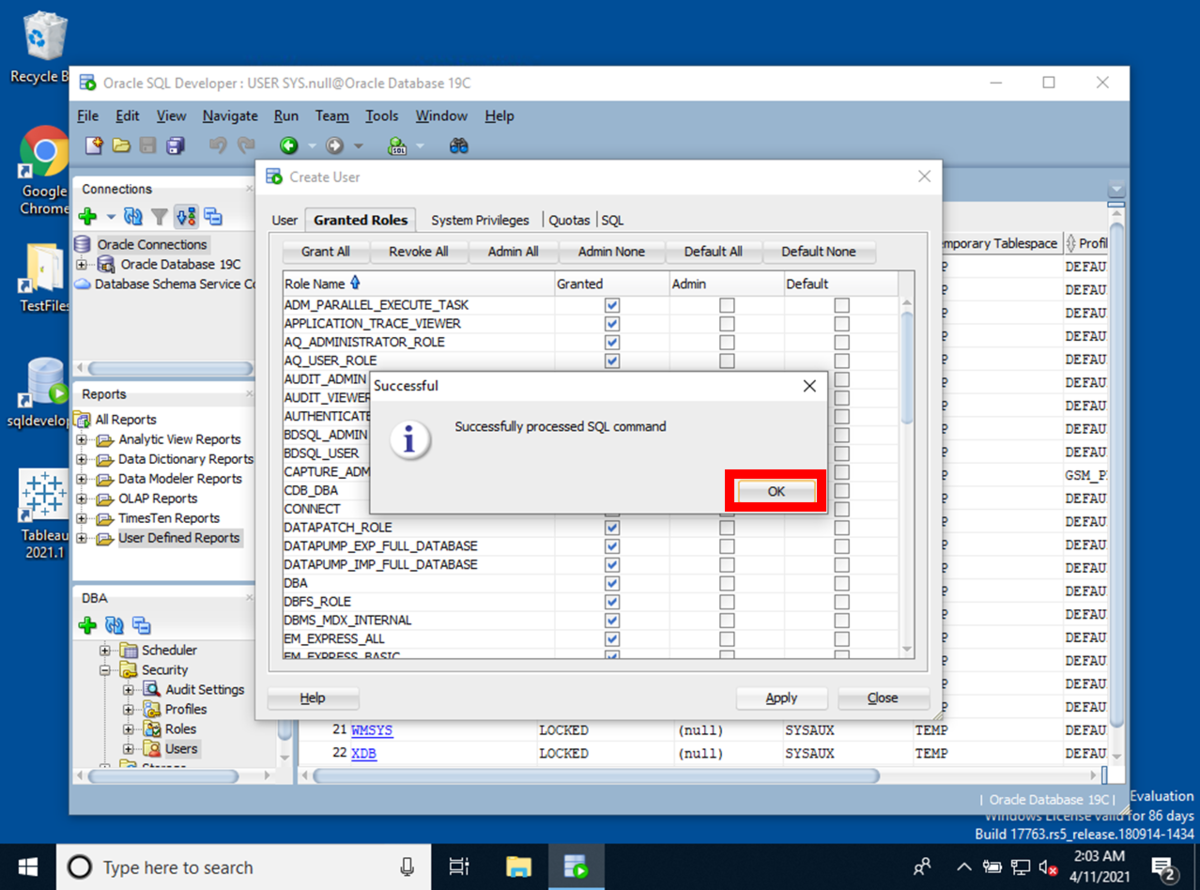
Task: Click the users table horizontal scrollbar
Action: [597, 776]
